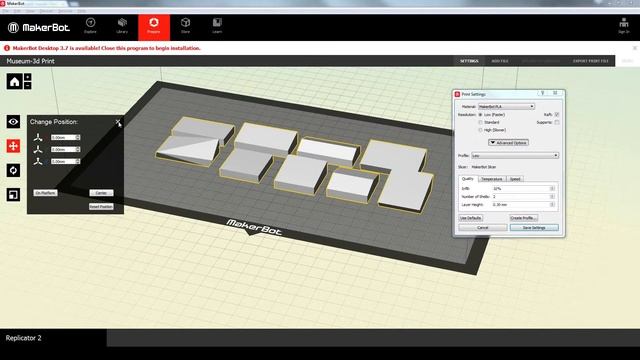Open the Explore section
The width and height of the screenshot is (640, 360).
click(90, 26)
